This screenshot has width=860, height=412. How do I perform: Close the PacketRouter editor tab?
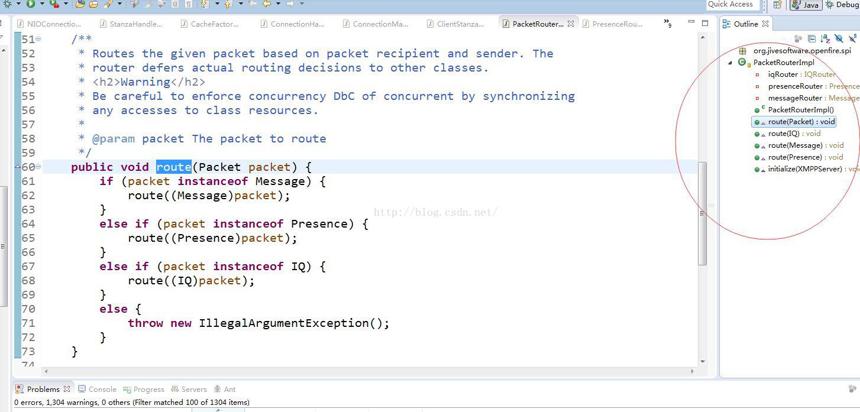570,24
